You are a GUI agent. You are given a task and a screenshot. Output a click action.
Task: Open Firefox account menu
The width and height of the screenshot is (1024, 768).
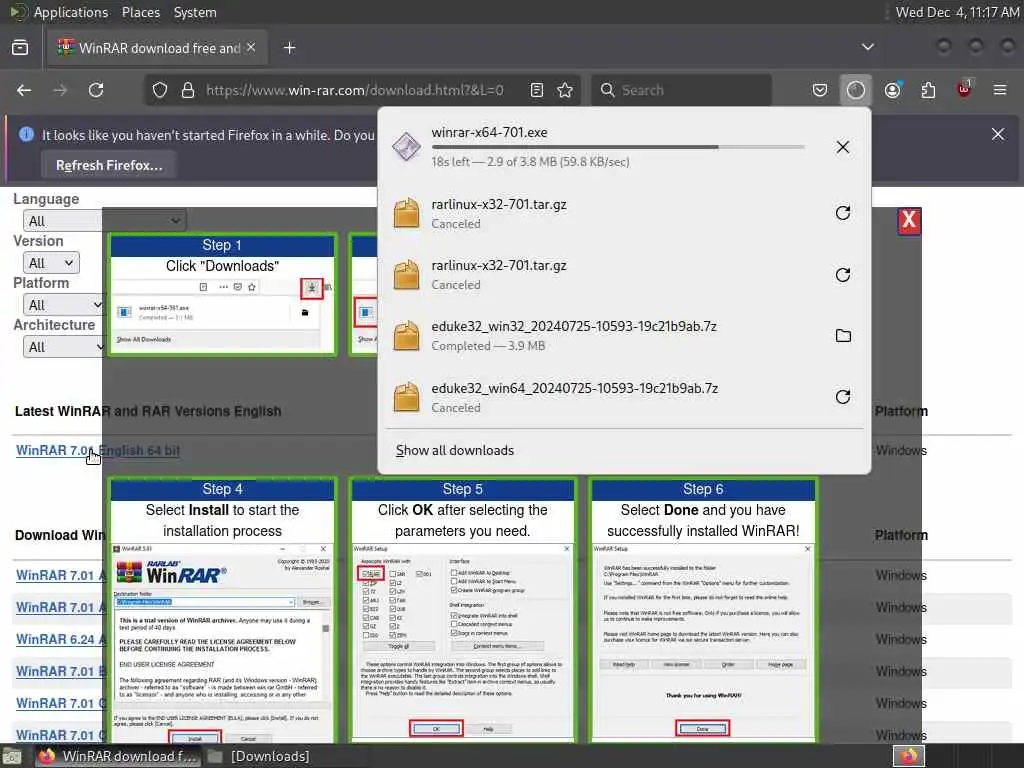pyautogui.click(x=893, y=90)
